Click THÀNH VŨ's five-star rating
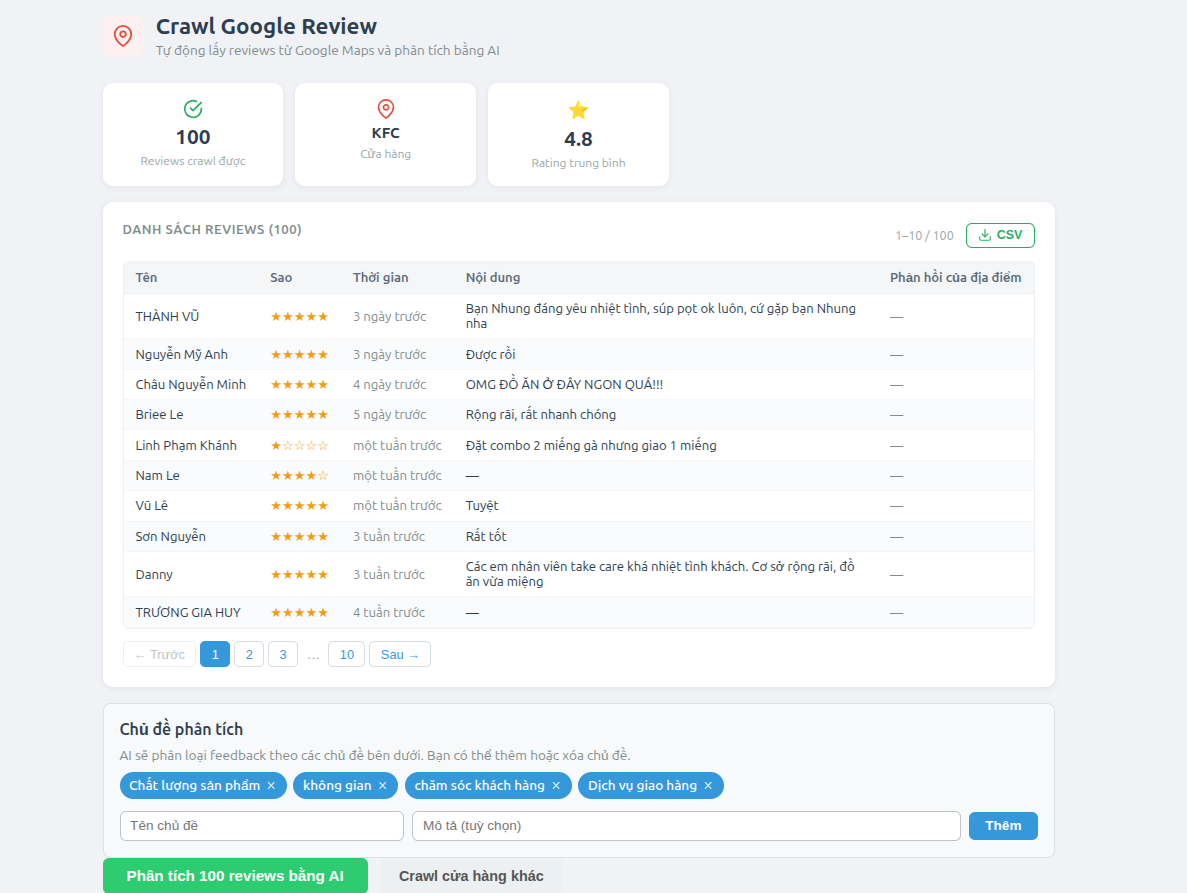This screenshot has width=1187, height=893. pos(299,316)
